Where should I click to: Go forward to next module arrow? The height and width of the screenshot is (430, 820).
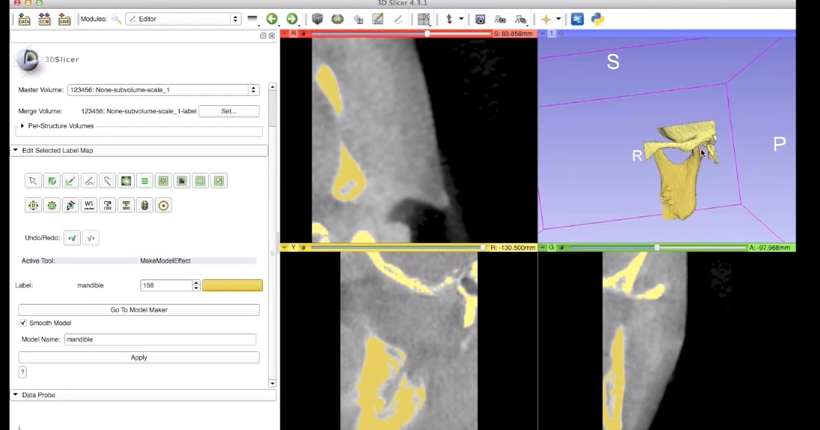291,19
